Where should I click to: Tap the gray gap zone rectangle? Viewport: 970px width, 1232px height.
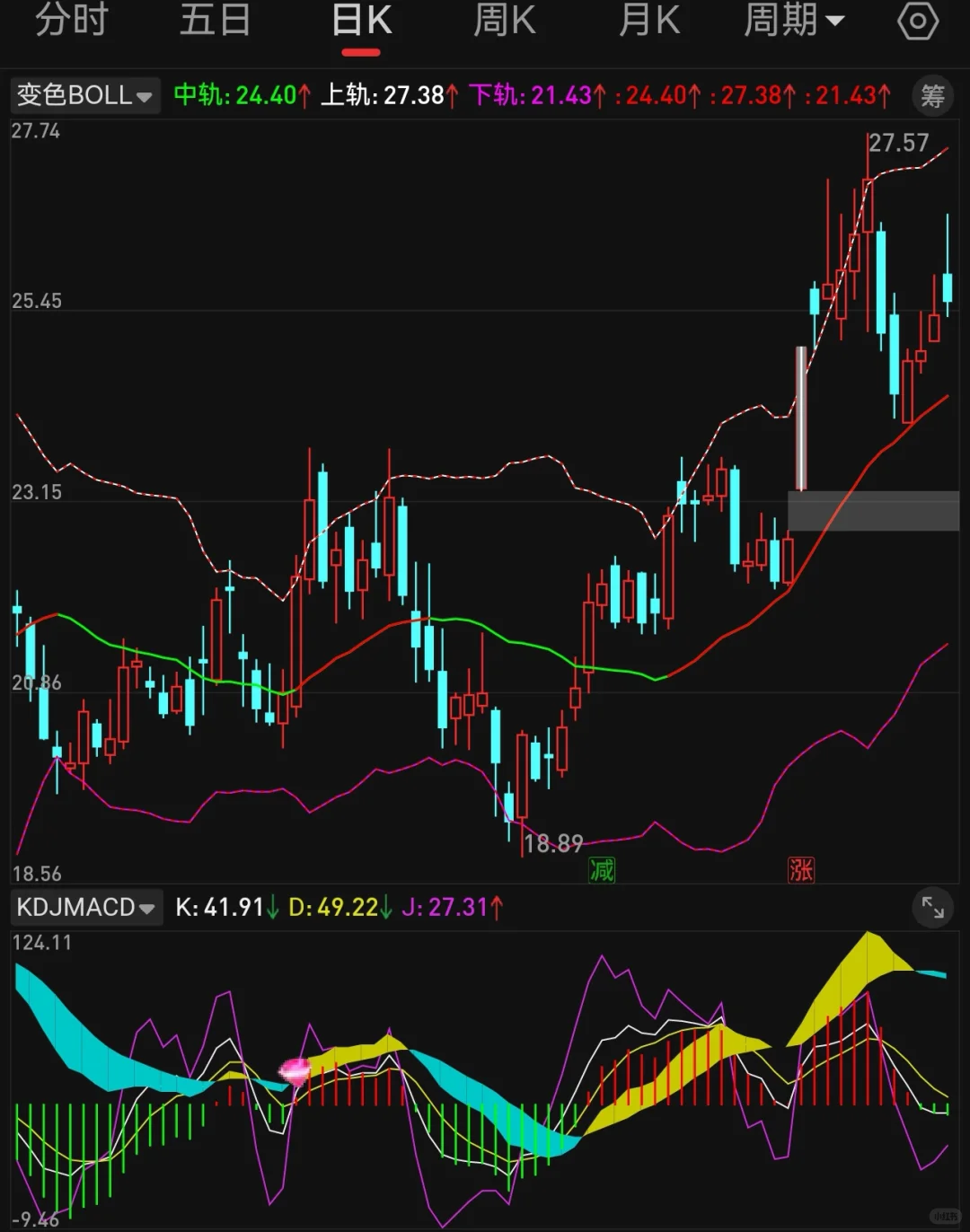[x=873, y=510]
